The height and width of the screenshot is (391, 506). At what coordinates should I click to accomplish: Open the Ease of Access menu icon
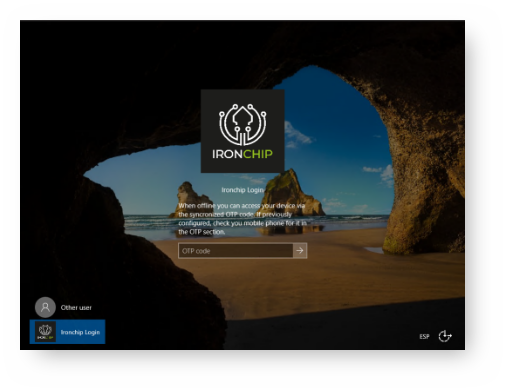pyautogui.click(x=445, y=336)
